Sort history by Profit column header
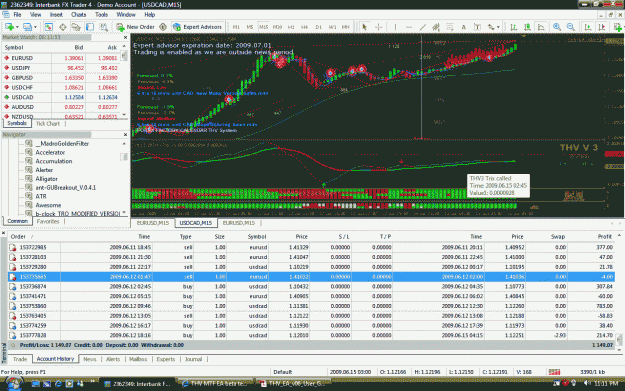The height and width of the screenshot is (391, 625). pyautogui.click(x=604, y=236)
